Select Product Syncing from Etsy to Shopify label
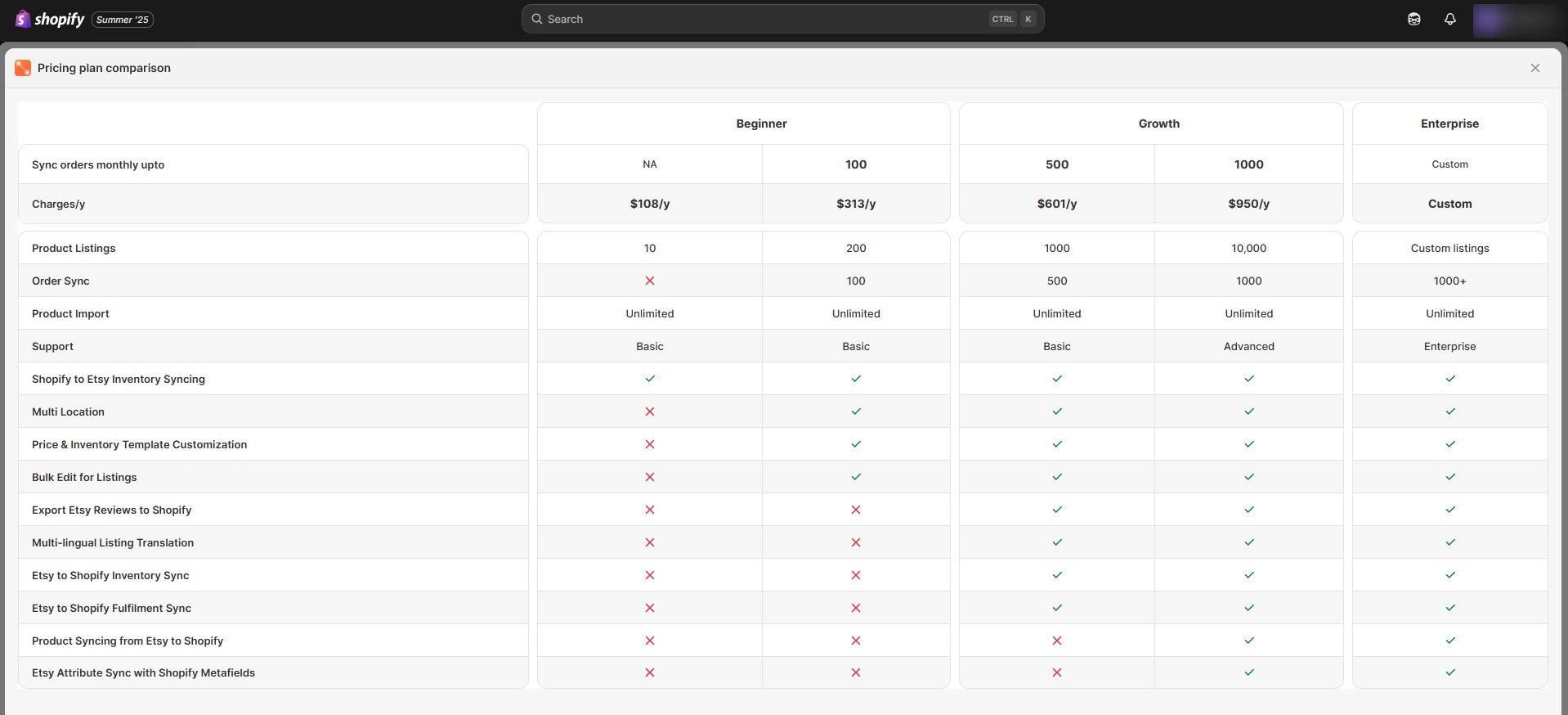 pyautogui.click(x=128, y=641)
